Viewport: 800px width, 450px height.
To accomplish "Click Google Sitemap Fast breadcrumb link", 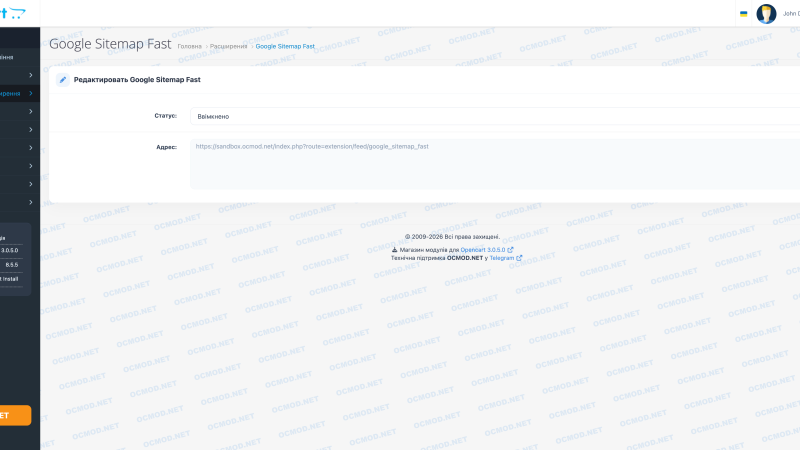I will tap(285, 46).
